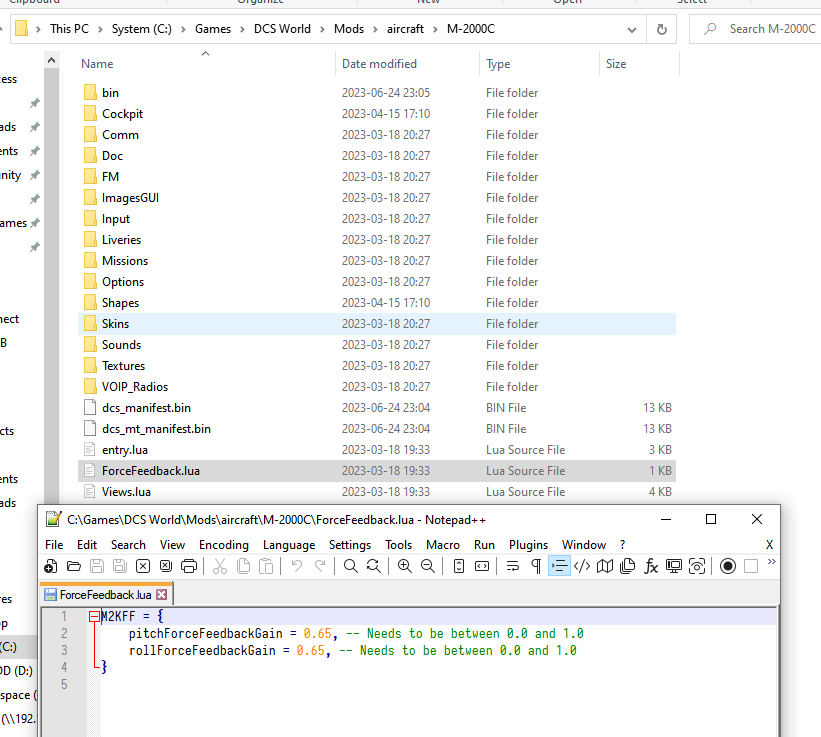
Task: Sort files by Date modified column
Action: coord(407,64)
